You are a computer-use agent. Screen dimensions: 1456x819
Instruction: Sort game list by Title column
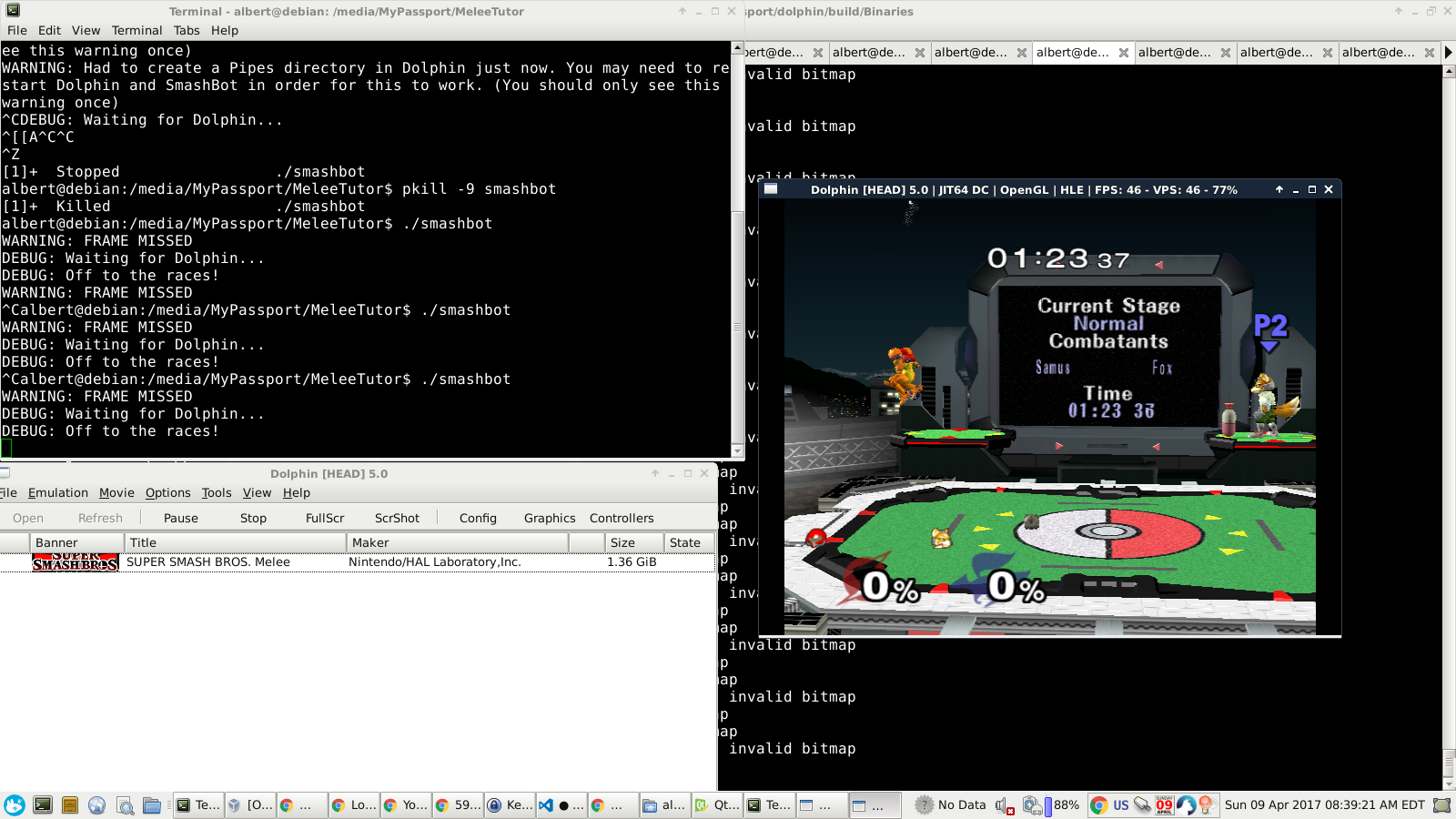click(x=235, y=542)
